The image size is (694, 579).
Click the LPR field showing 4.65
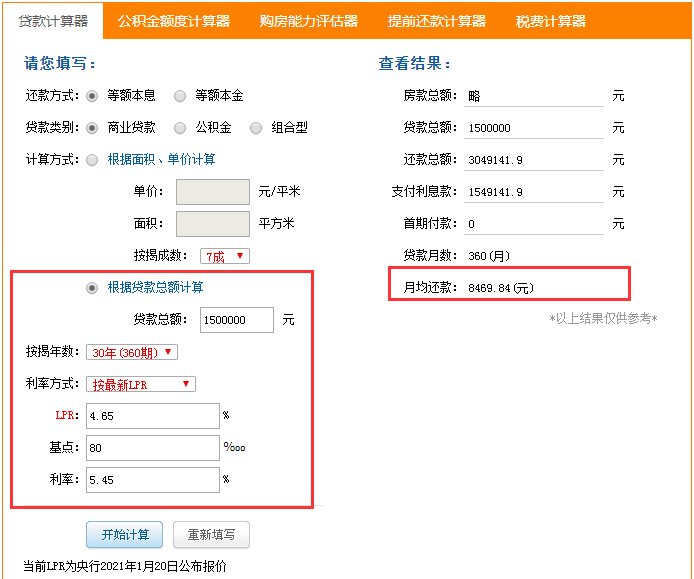click(153, 416)
